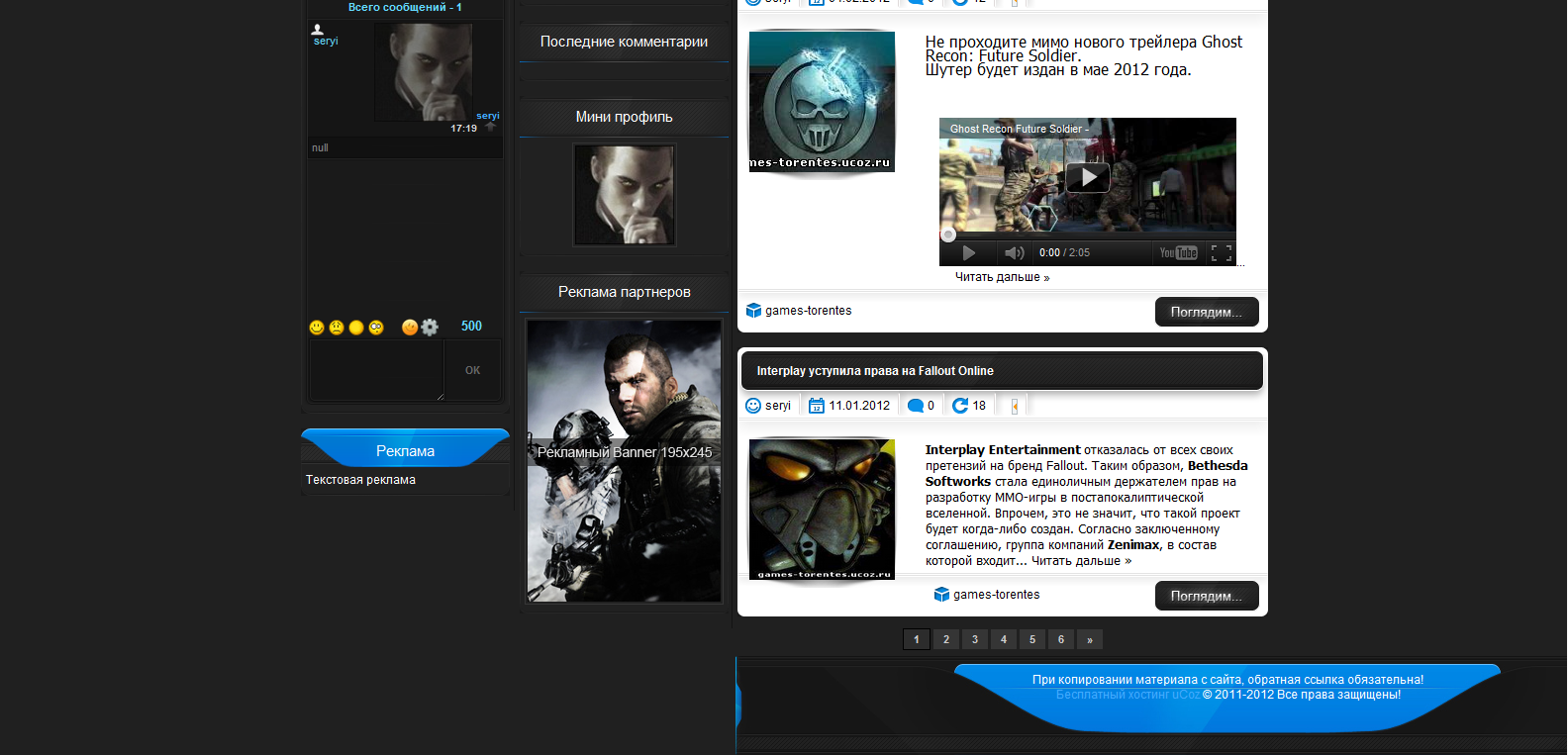
Task: Enter fullscreen mode on the video player
Action: click(x=1222, y=253)
